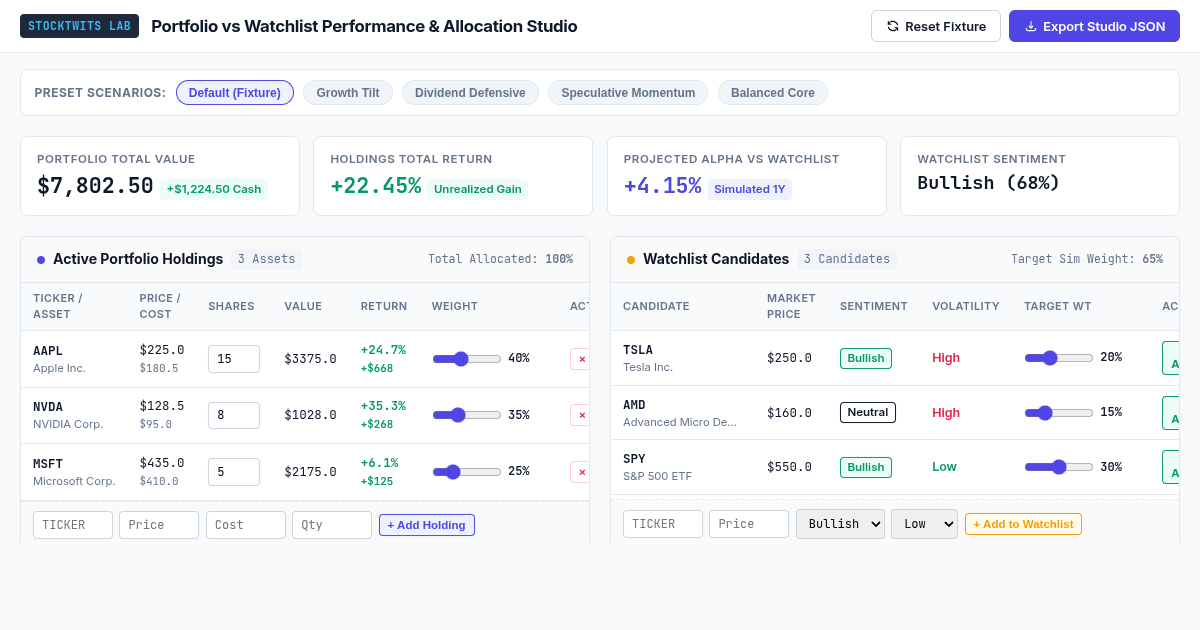This screenshot has height=630, width=1200.
Task: Click the TSLA Bullish sentiment badge
Action: [x=866, y=358]
